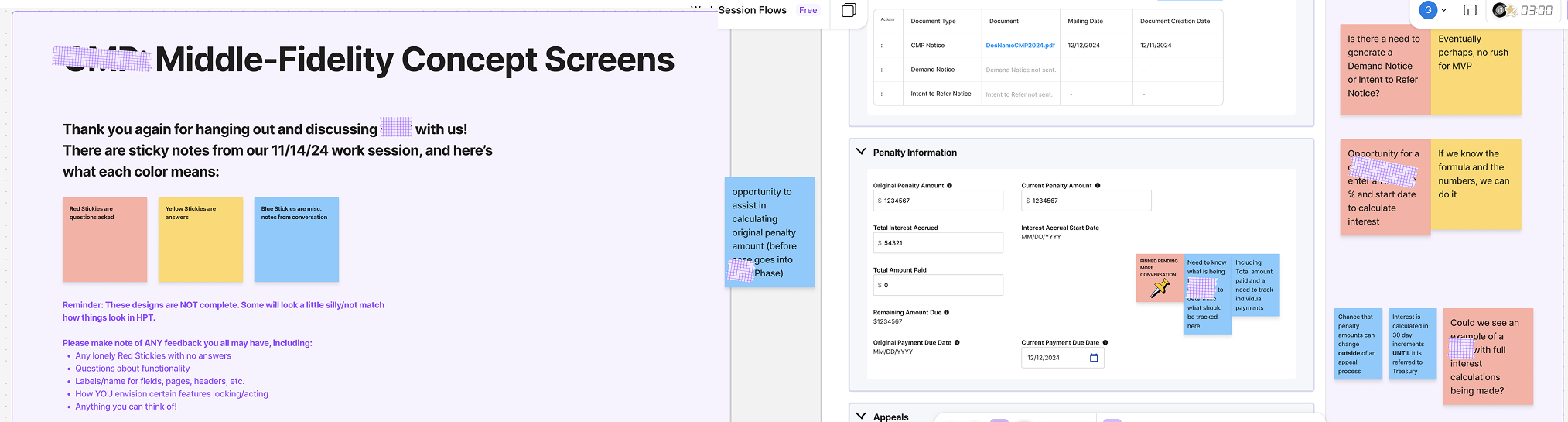Click info icon beside Current Payment Due Date
Image resolution: width=1568 pixels, height=422 pixels.
pos(1105,342)
